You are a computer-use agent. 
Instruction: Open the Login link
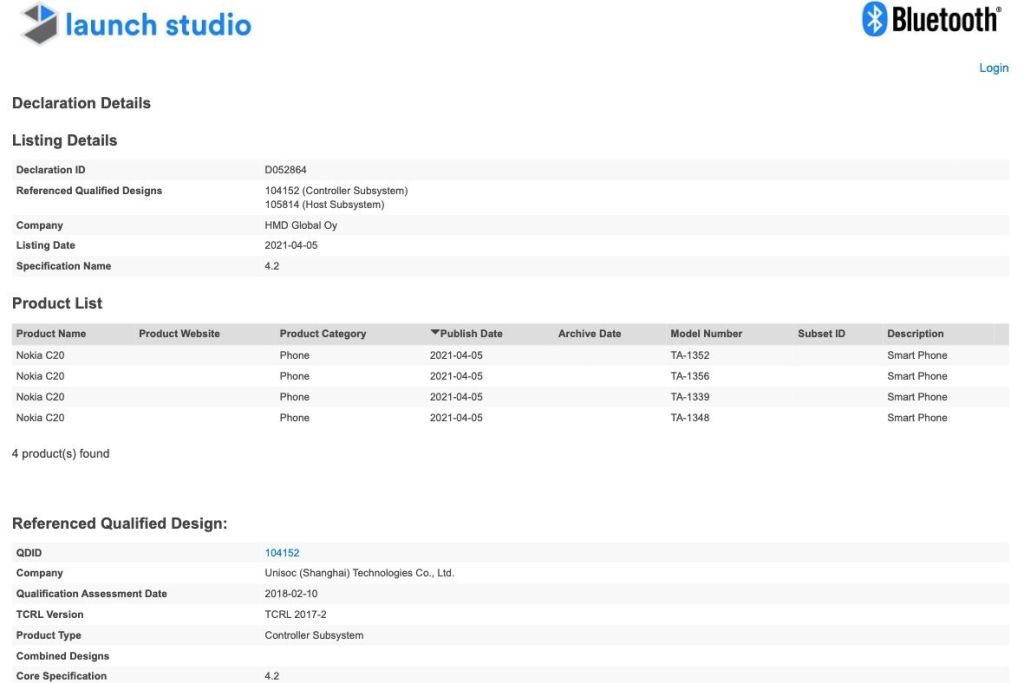tap(994, 68)
